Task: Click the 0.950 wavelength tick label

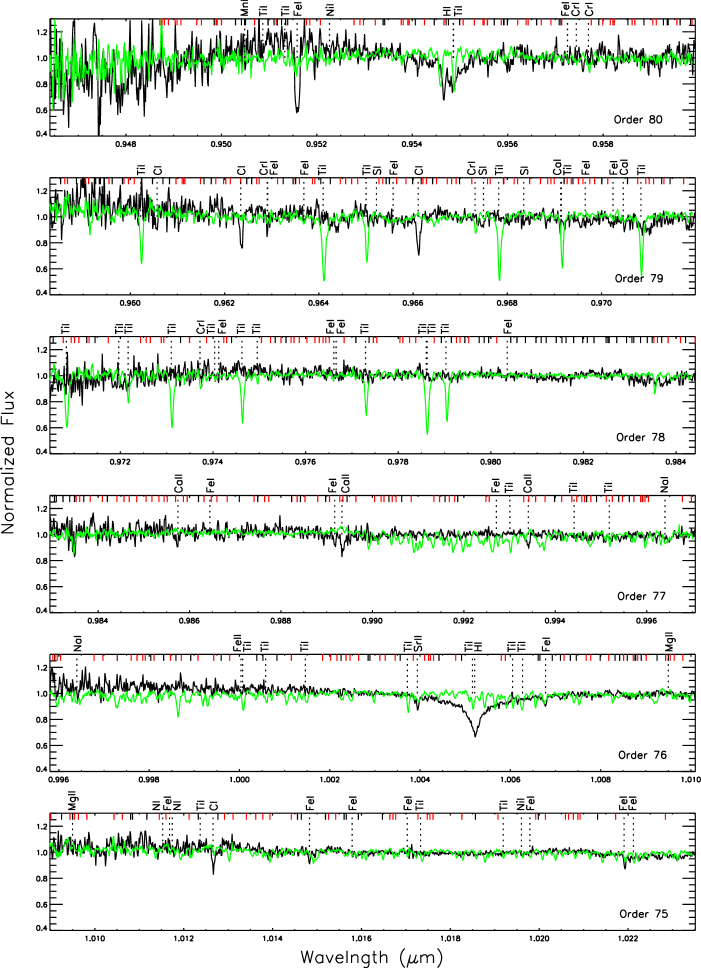Action: pyautogui.click(x=222, y=144)
